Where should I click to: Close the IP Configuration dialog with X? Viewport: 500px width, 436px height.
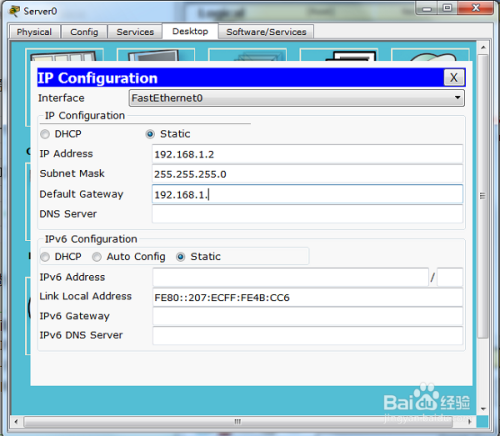(454, 78)
